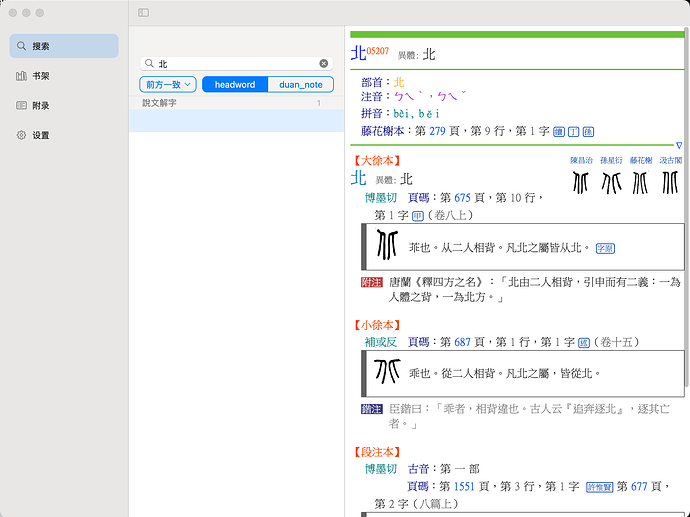Click the seal glyph under 陳昌治
Screen dimensions: 690x517
581,183
